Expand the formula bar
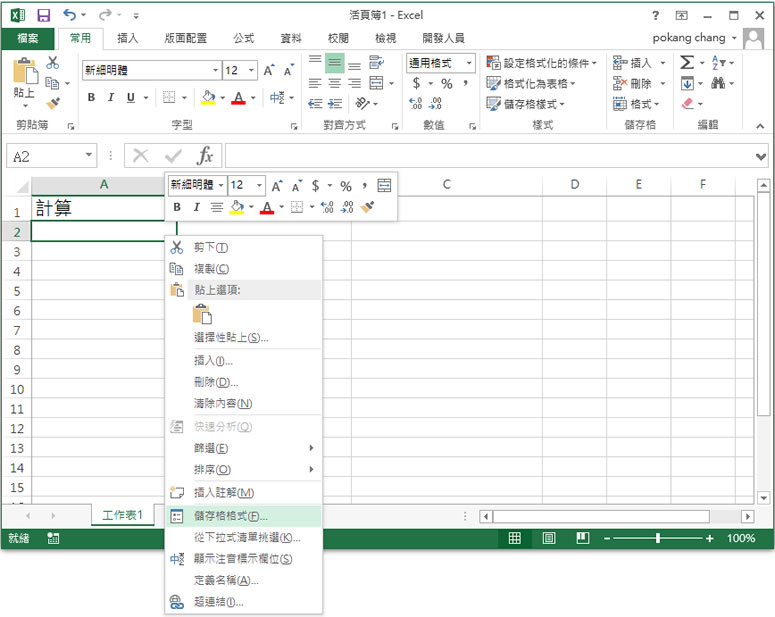Image resolution: width=775 pixels, height=617 pixels. (761, 157)
